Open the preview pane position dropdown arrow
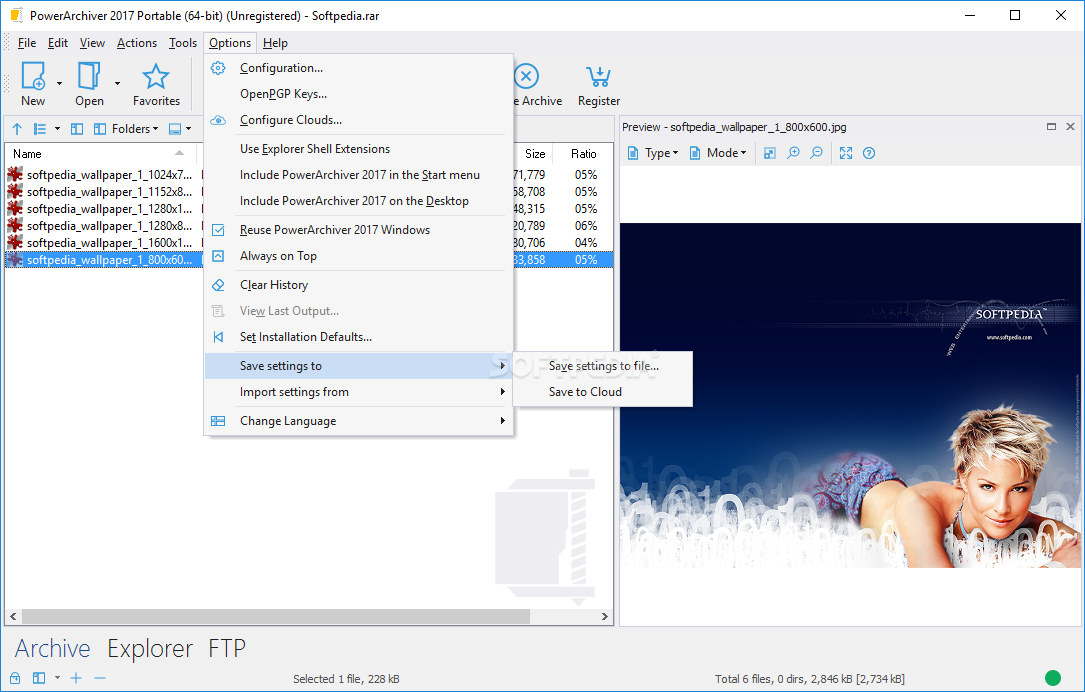Screen dimensions: 1085x692 pyautogui.click(x=188, y=129)
